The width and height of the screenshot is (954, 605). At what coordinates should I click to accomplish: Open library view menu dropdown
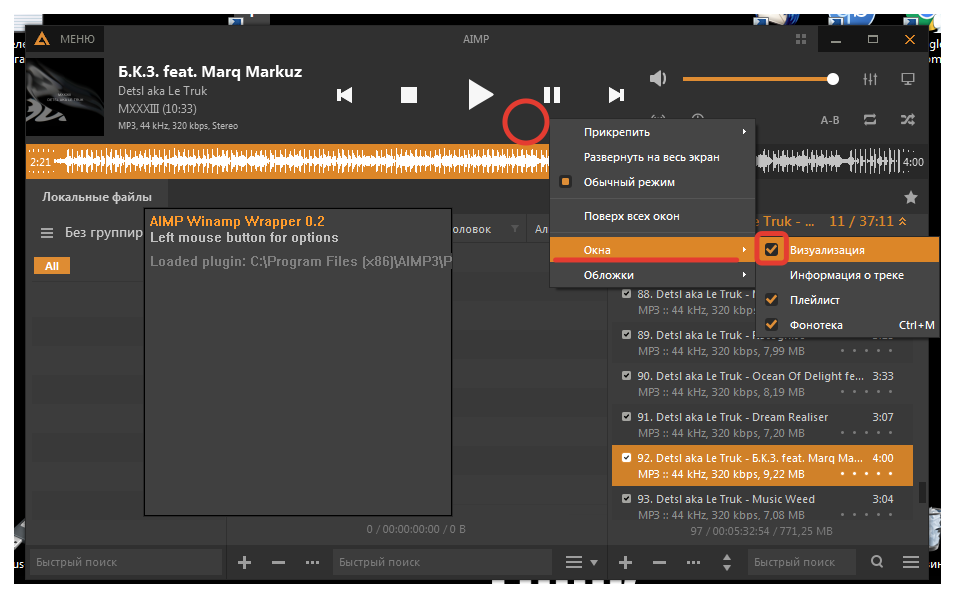[581, 562]
